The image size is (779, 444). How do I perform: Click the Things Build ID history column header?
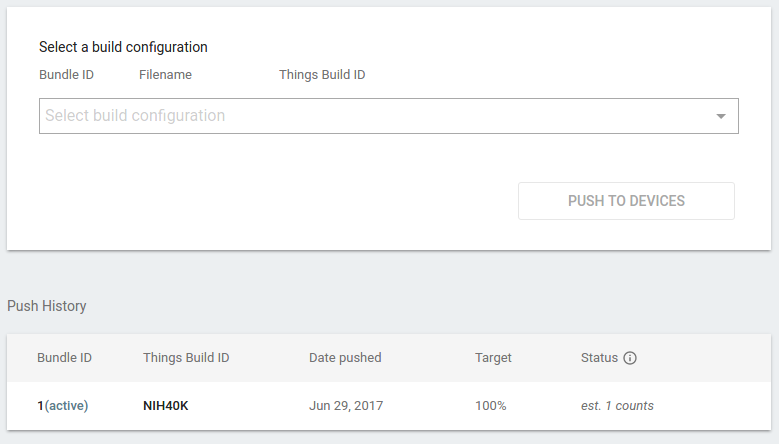[186, 358]
